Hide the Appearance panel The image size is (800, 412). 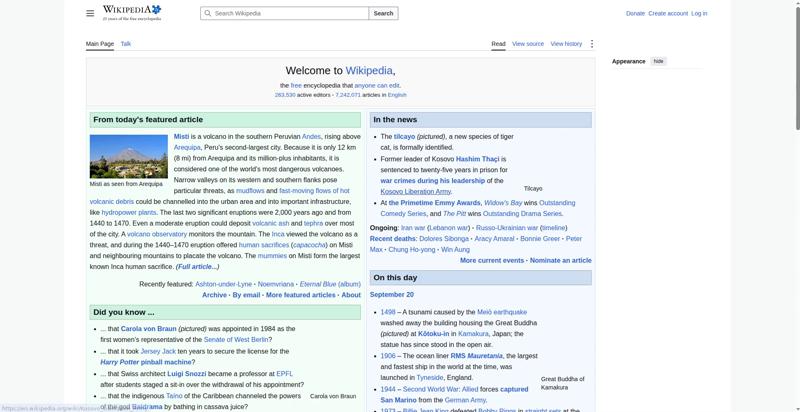[659, 61]
